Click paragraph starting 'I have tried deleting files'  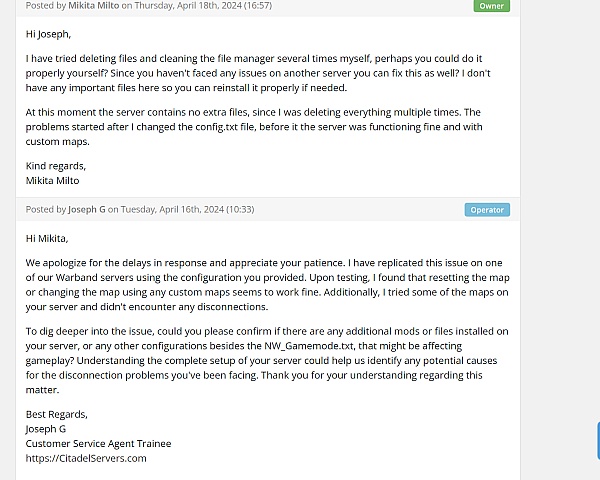click(258, 73)
